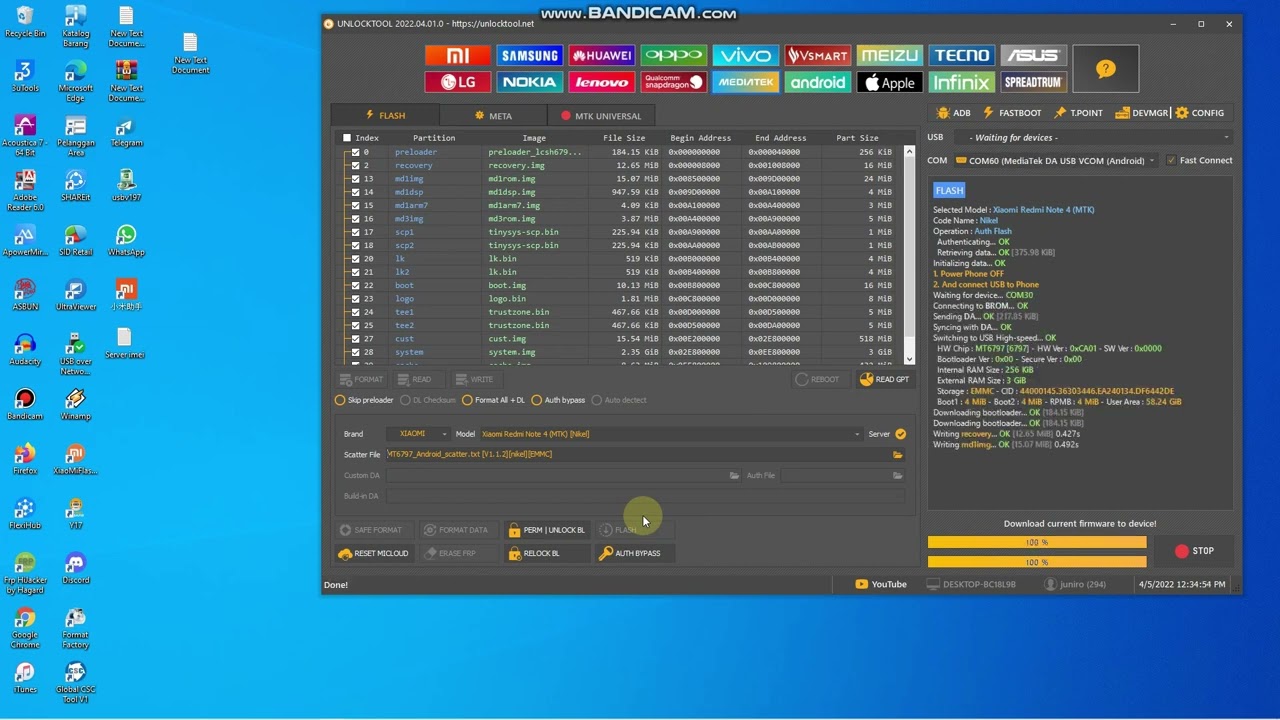Screen dimensions: 1280x720
Task: Select the LG brand logo
Action: pos(457,83)
